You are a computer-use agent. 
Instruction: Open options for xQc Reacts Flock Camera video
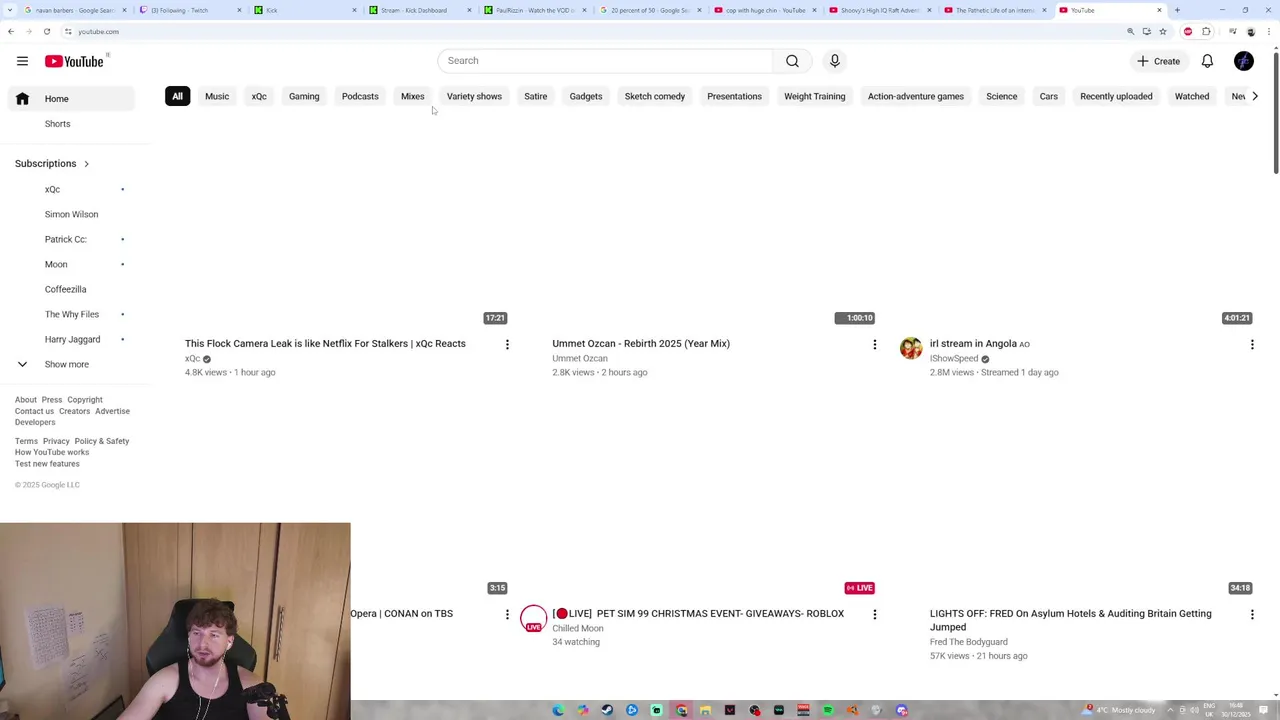(x=507, y=344)
